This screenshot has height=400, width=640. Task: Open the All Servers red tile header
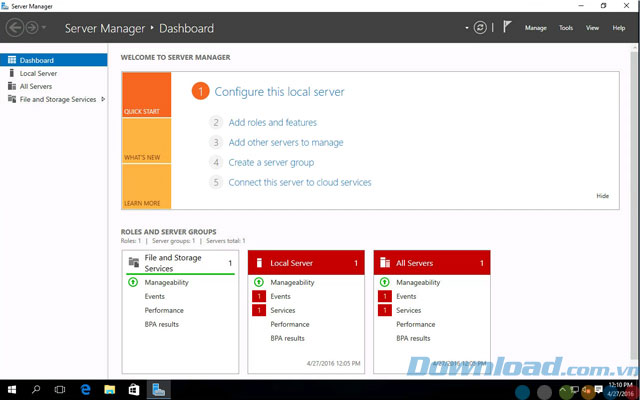tap(432, 263)
